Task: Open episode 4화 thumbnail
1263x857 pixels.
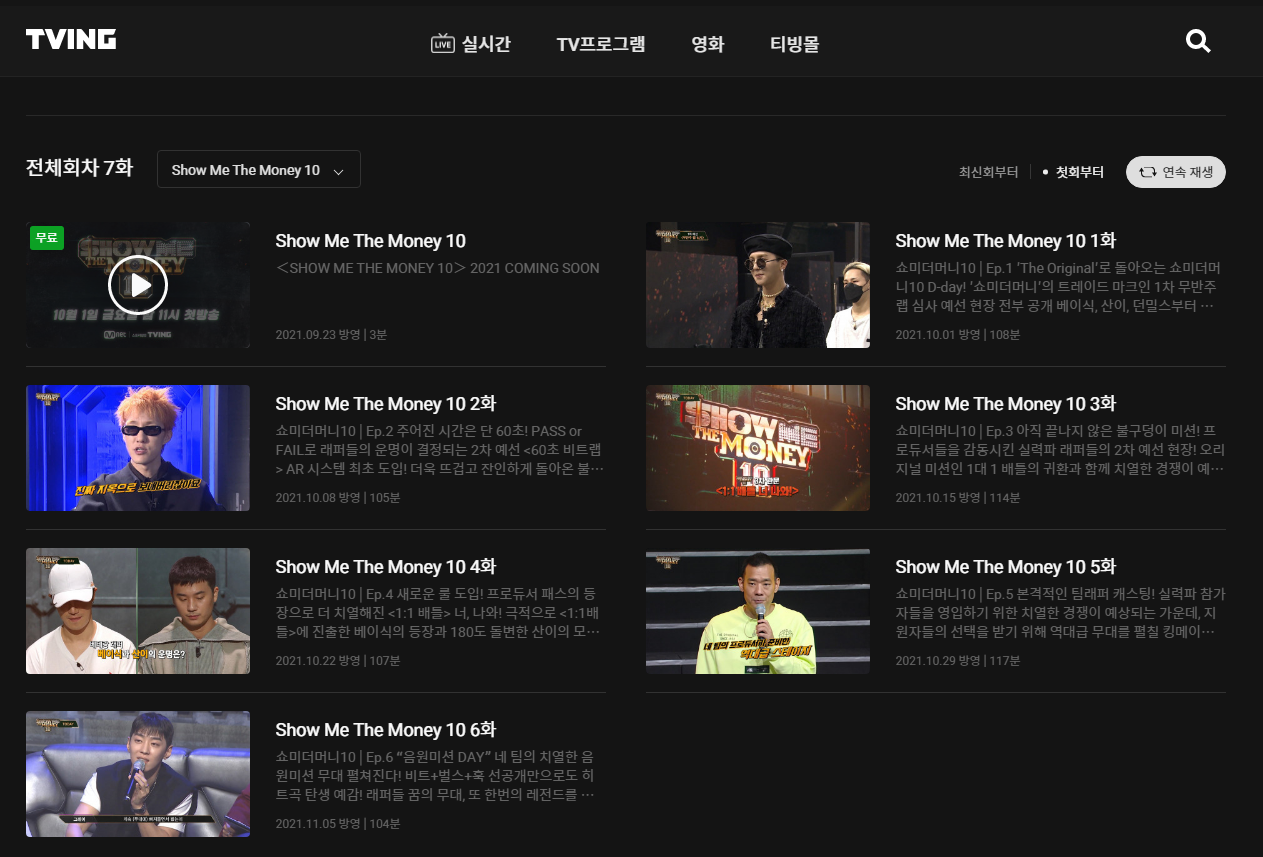Action: [x=138, y=611]
